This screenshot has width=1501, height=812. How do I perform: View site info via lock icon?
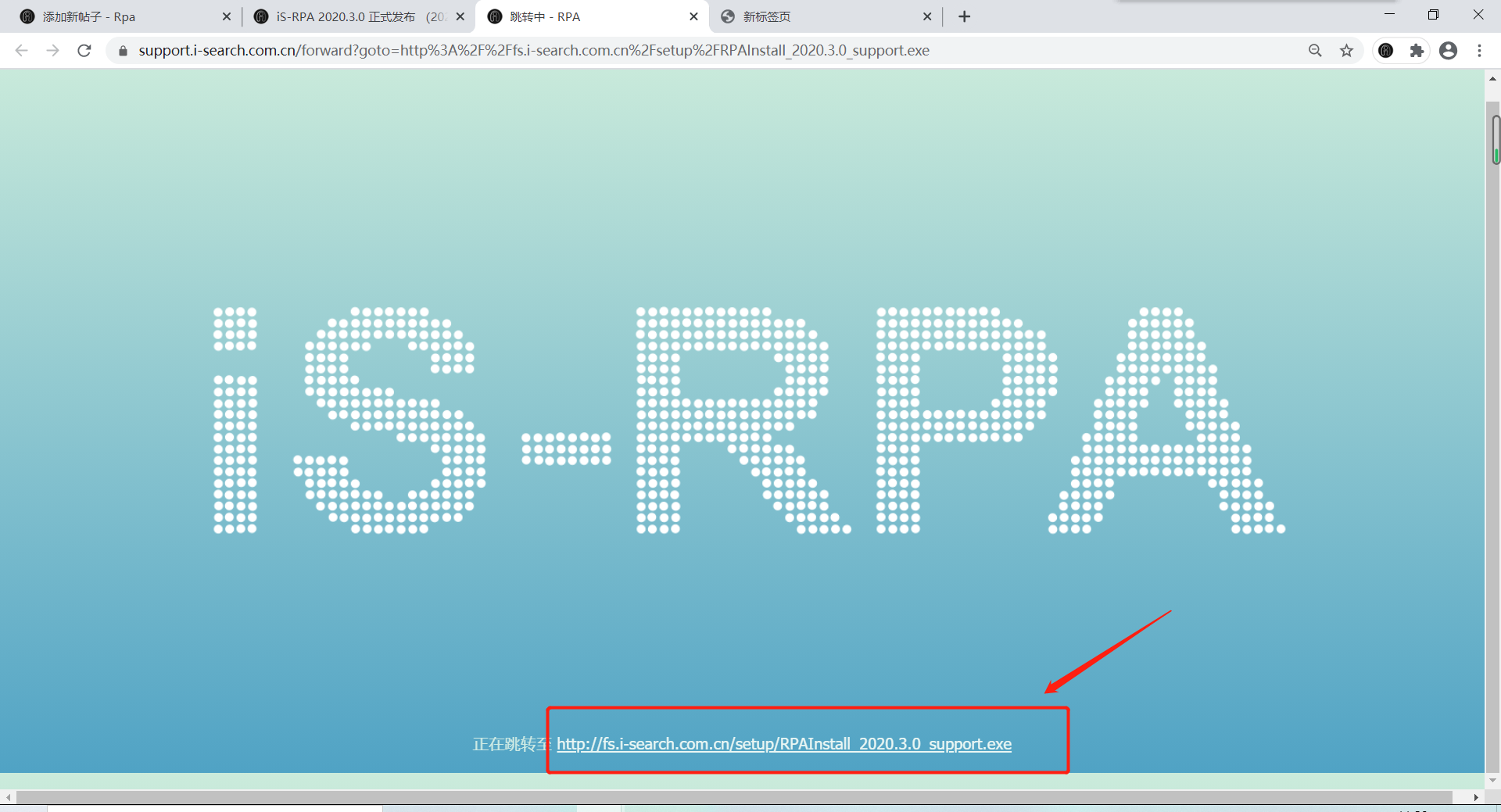coord(123,51)
